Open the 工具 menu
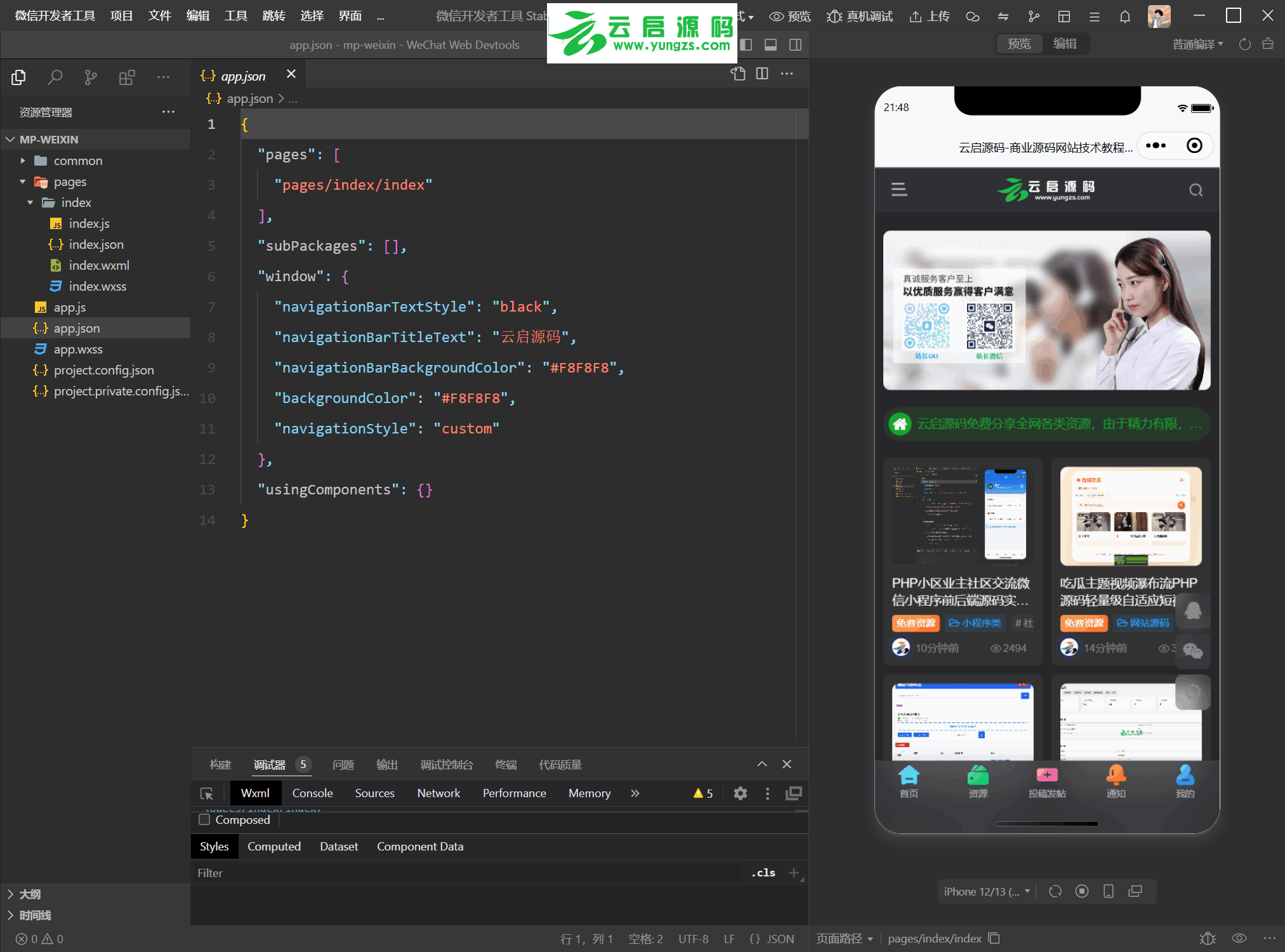 (236, 16)
